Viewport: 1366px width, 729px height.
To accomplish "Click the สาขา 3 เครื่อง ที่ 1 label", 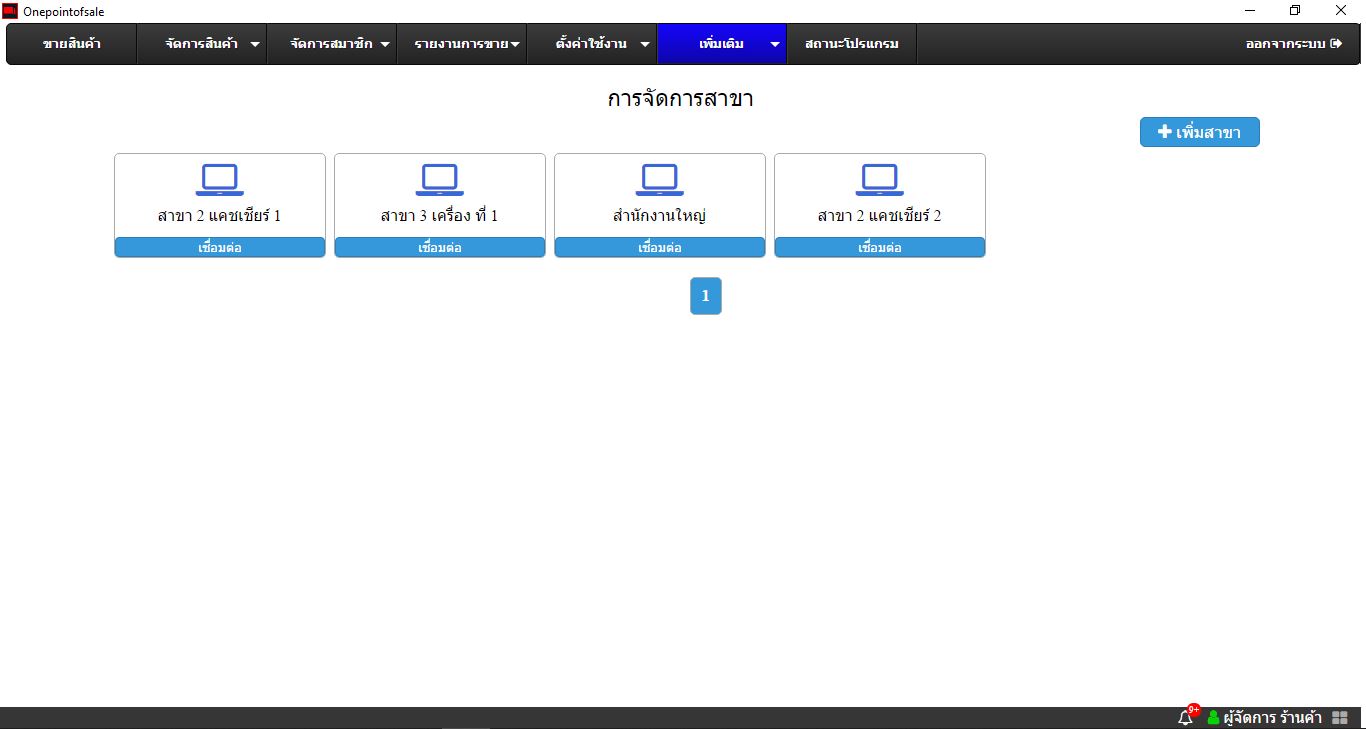I will [x=440, y=216].
